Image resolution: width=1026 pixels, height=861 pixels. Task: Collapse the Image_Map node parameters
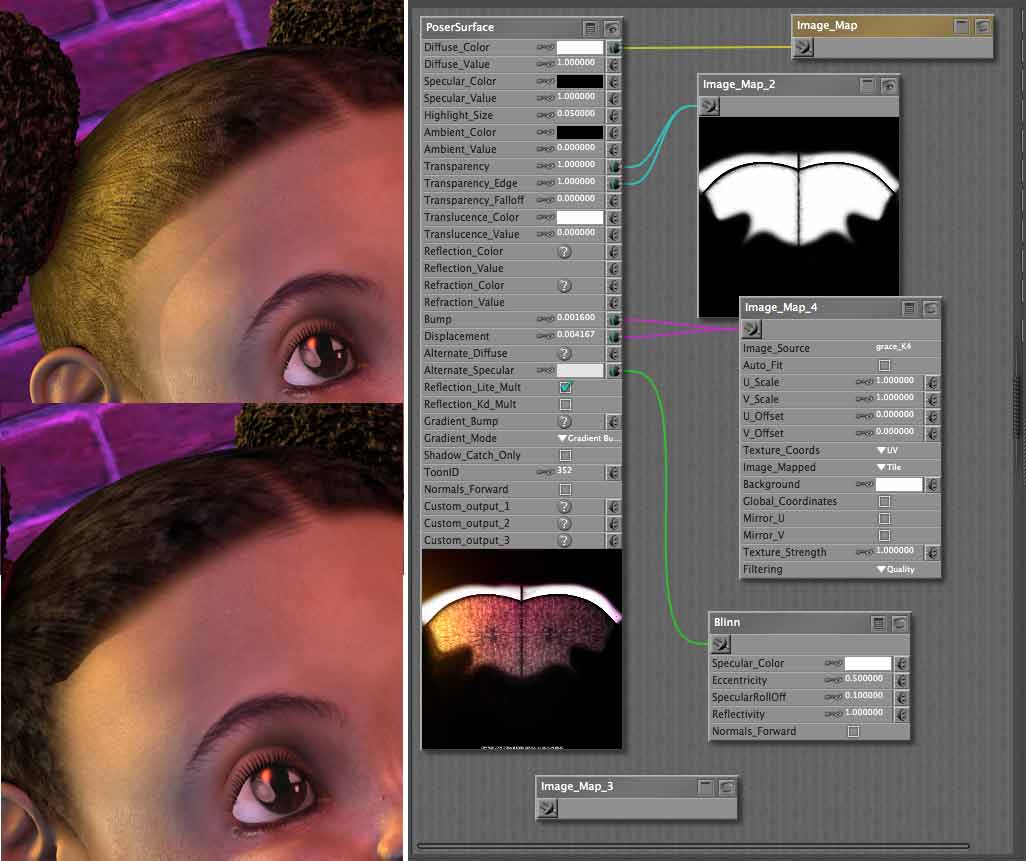(961, 26)
